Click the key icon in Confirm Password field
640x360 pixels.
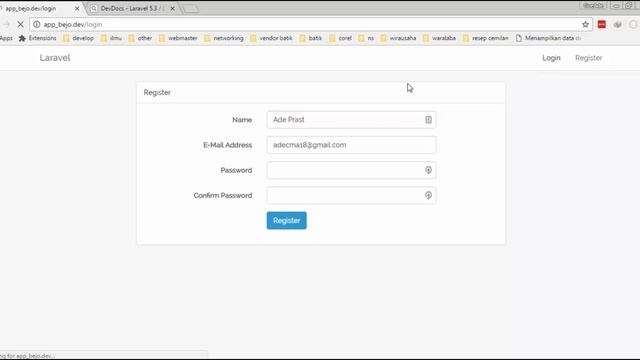point(428,195)
